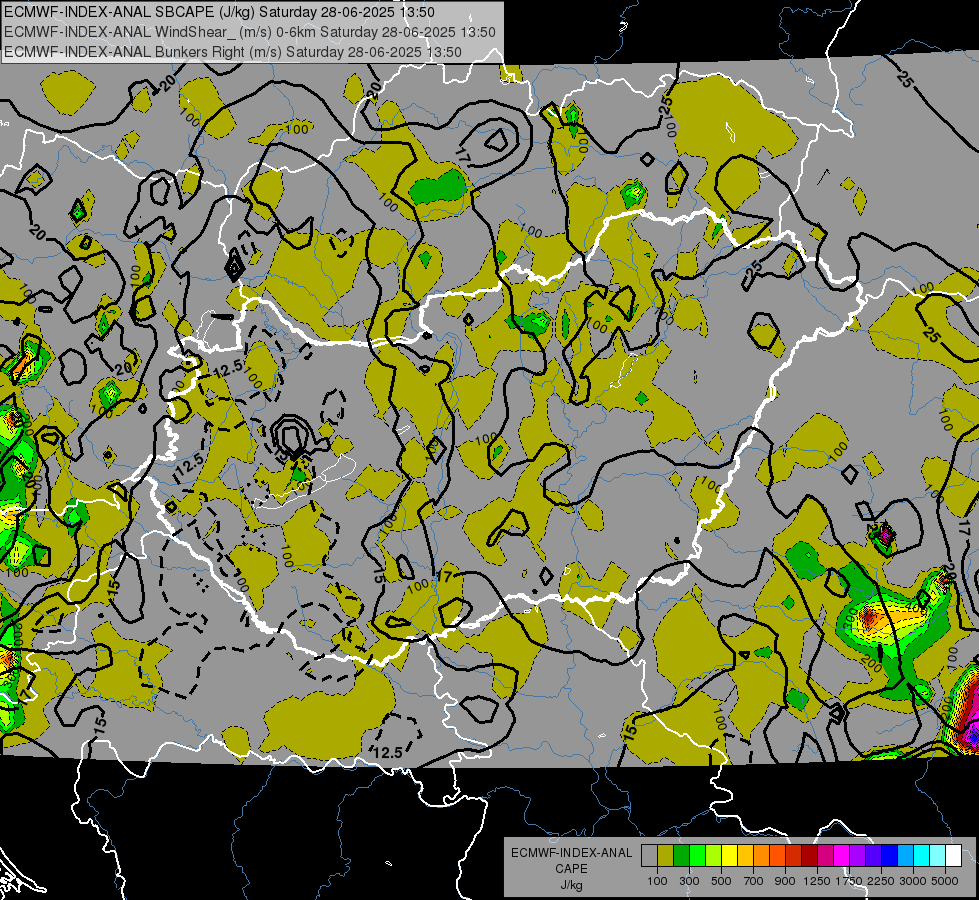Click the J/kg unit label in legend
979x900 pixels.
click(571, 885)
